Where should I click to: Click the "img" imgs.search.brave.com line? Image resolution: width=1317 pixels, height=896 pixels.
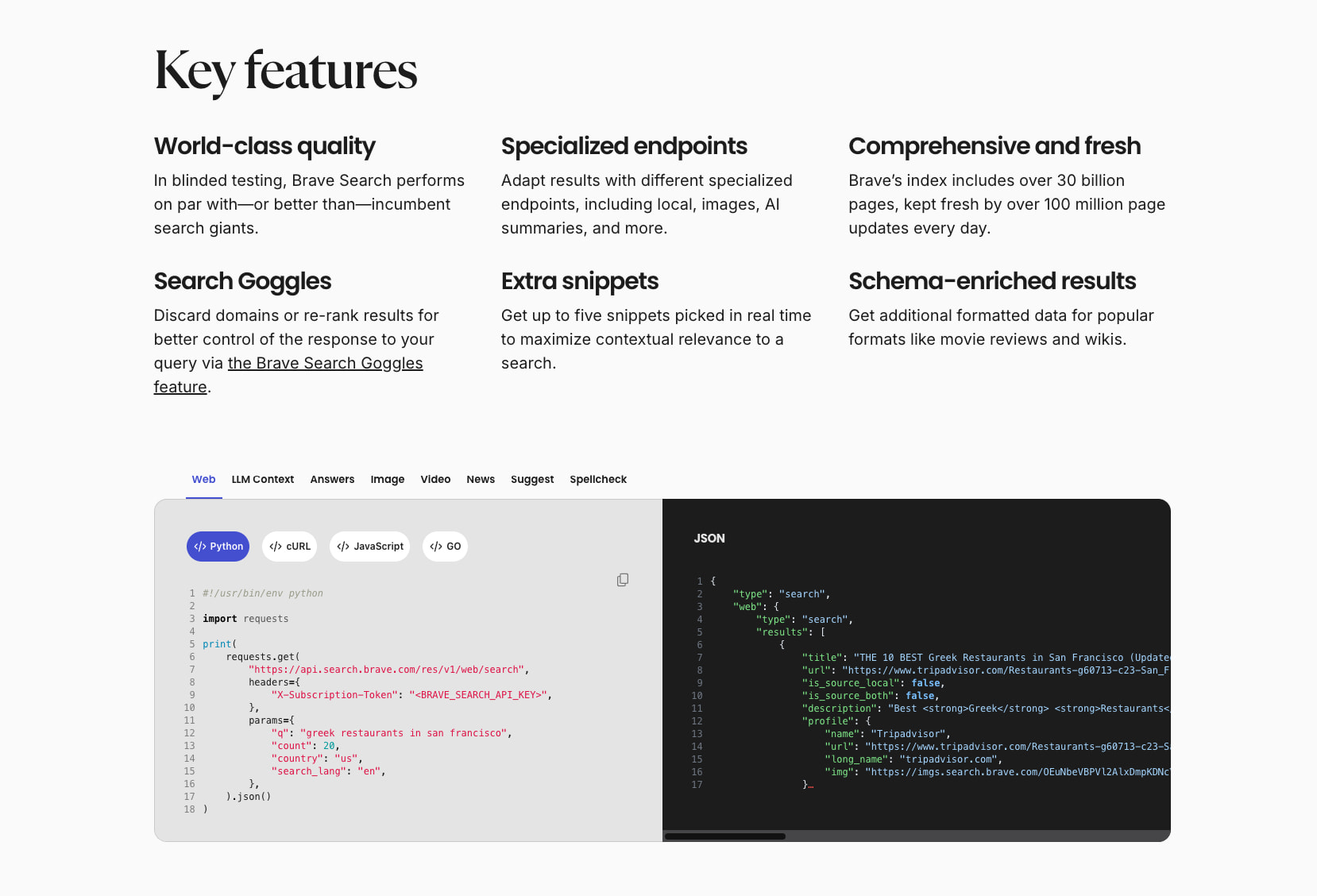(x=998, y=772)
